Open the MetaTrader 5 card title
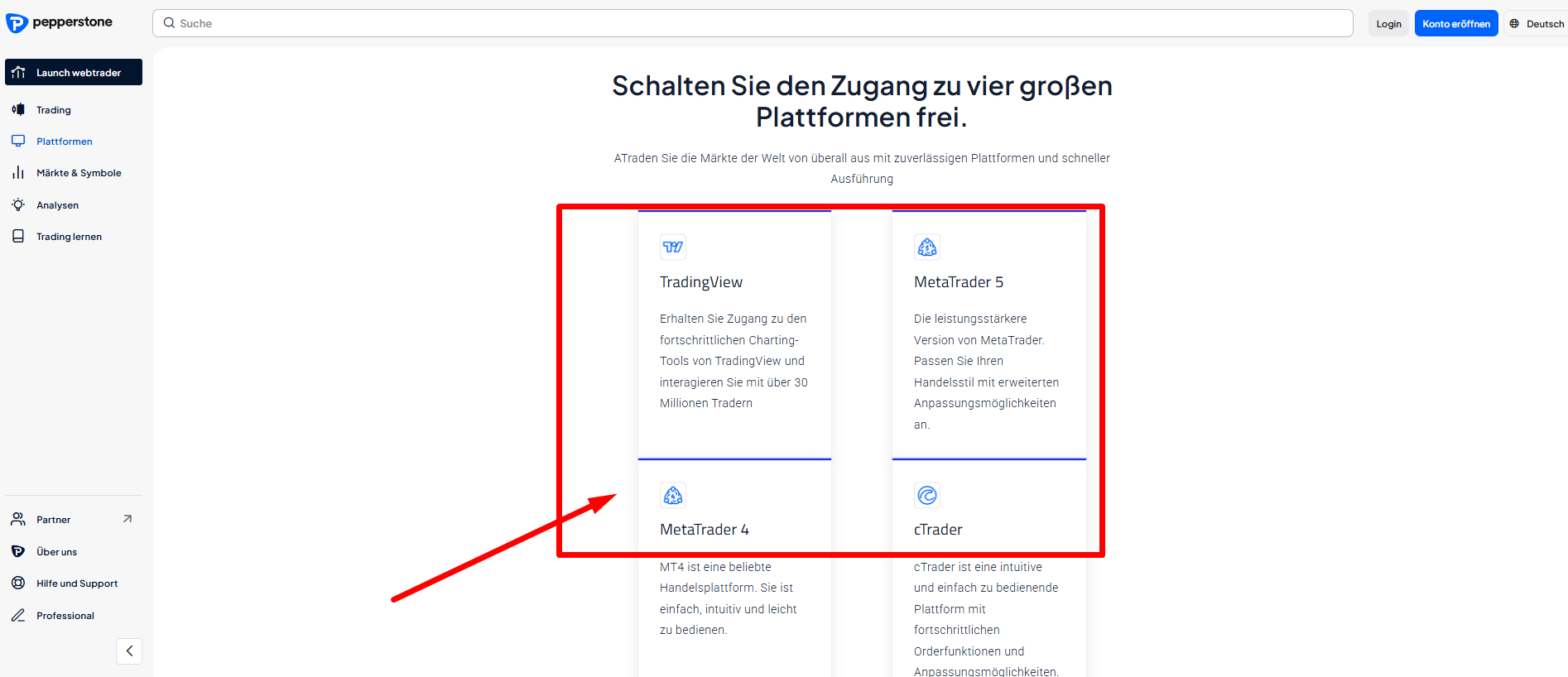This screenshot has width=1568, height=677. (959, 282)
